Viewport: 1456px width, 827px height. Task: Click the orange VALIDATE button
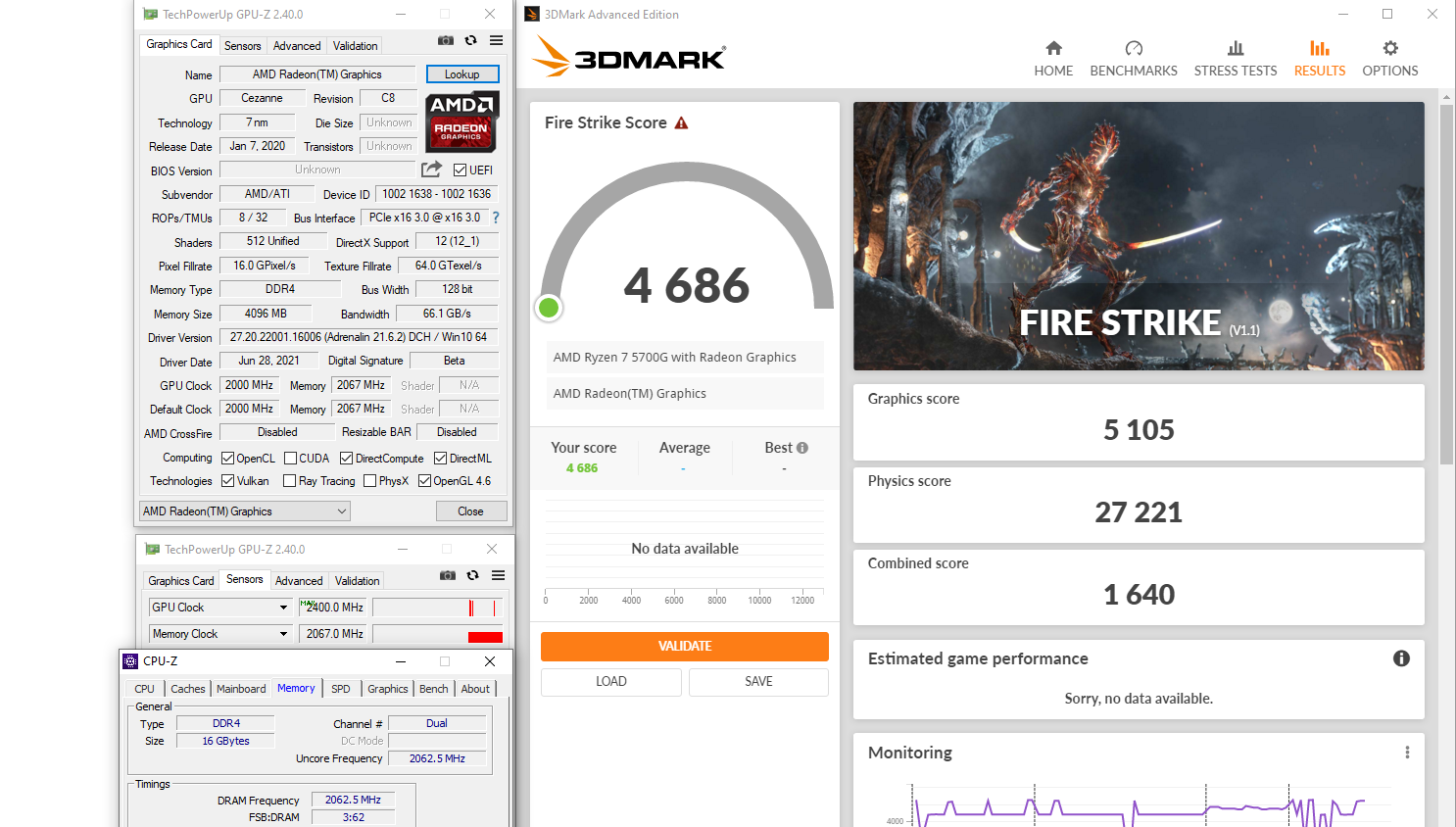tap(684, 647)
